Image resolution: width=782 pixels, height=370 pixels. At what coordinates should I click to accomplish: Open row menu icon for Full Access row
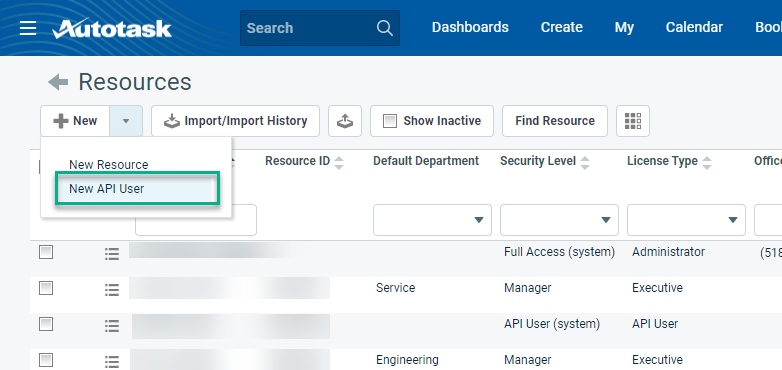[112, 254]
